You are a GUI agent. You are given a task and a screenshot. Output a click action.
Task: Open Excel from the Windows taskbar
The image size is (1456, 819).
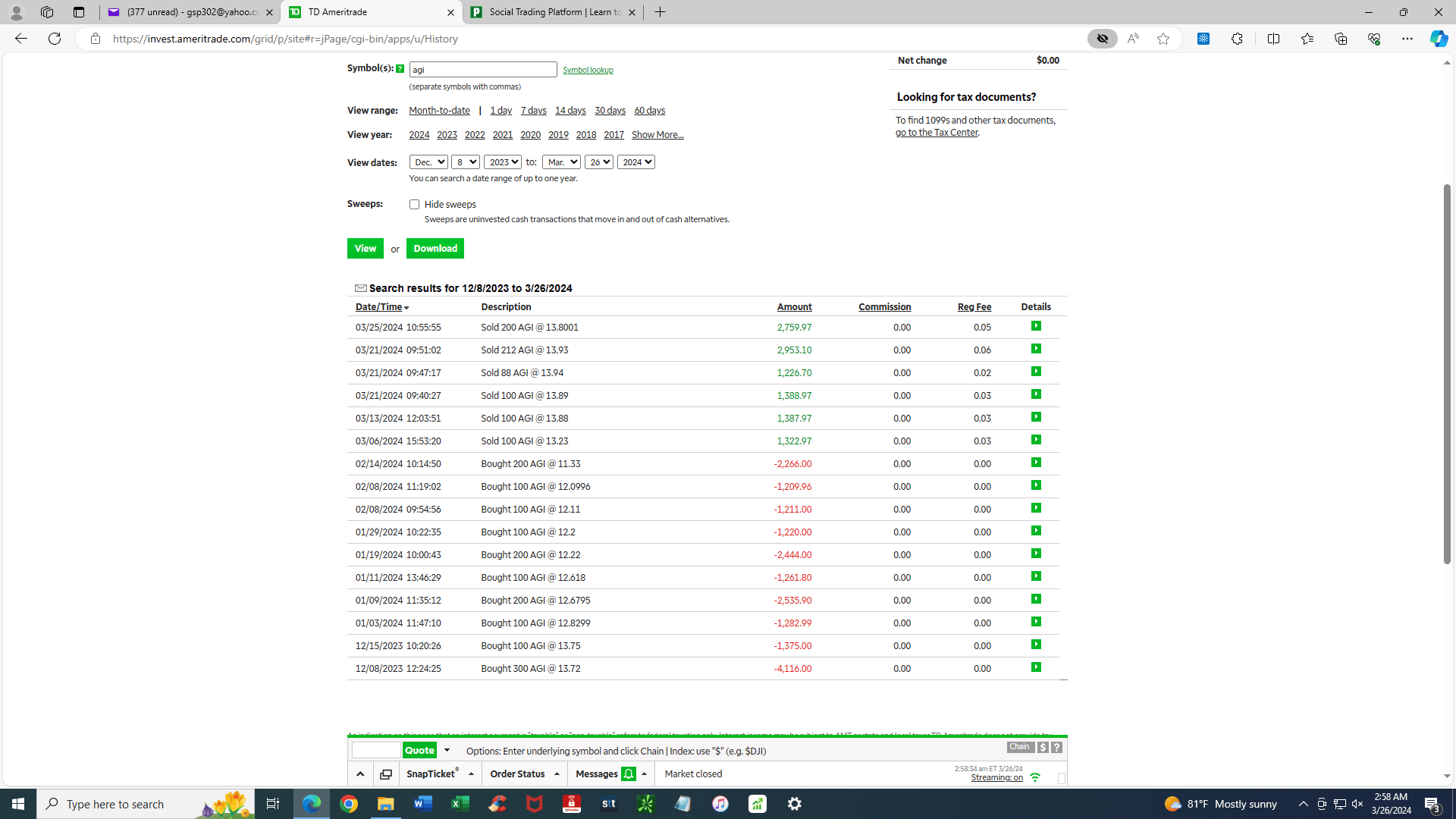coord(460,804)
